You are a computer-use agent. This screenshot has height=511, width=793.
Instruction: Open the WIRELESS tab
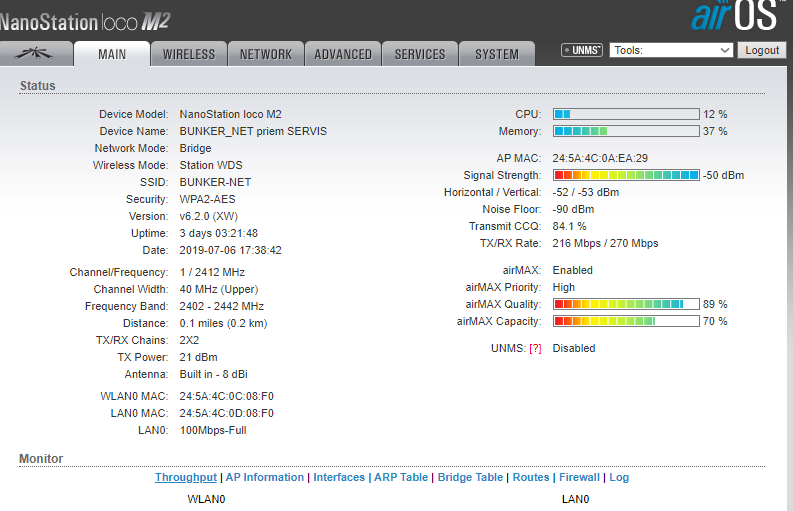[x=189, y=54]
